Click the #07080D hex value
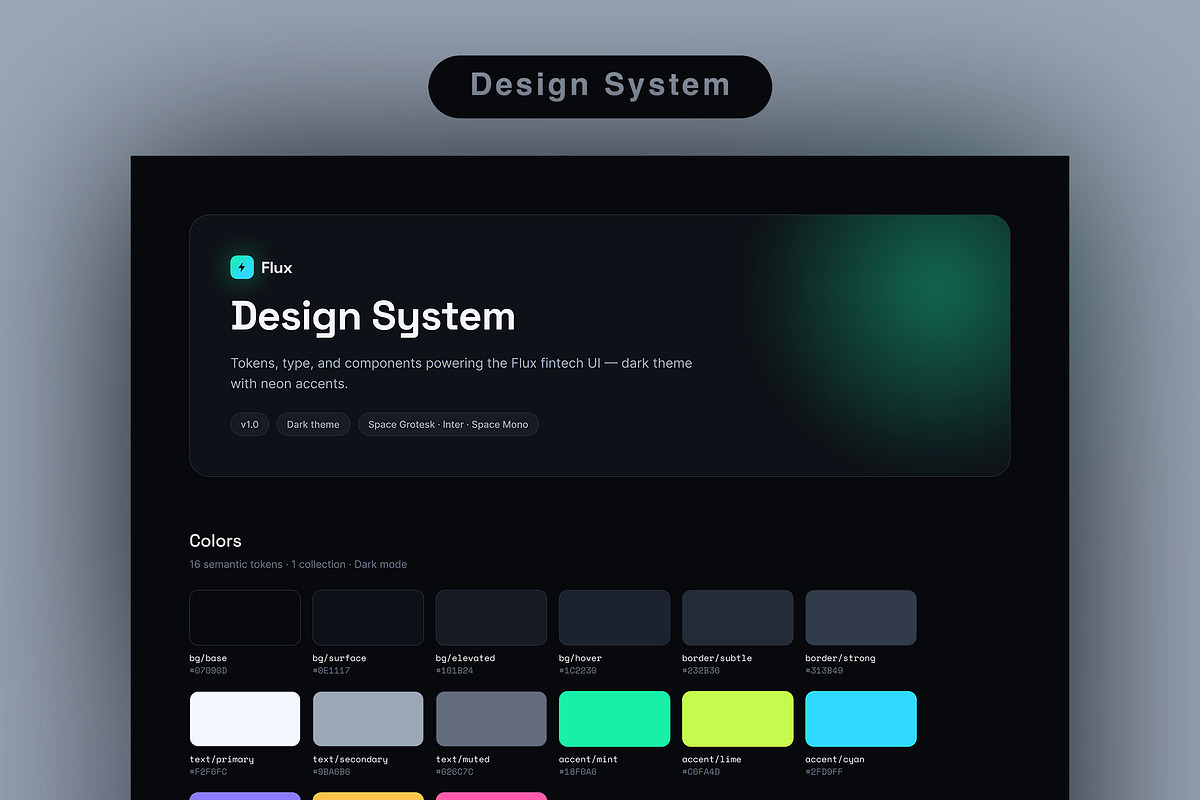This screenshot has height=800, width=1200. click(208, 671)
